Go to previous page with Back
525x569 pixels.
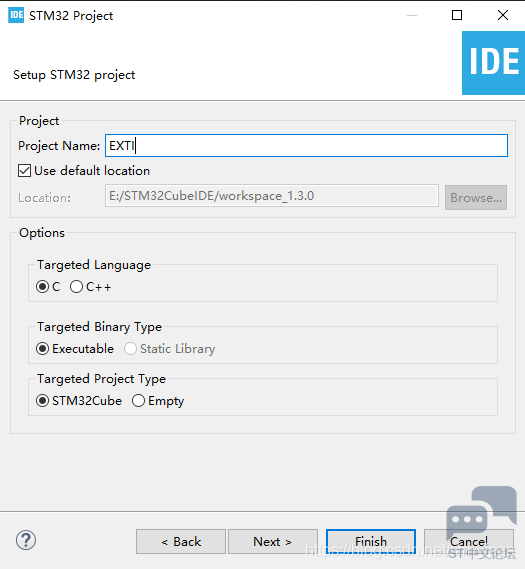coord(181,541)
